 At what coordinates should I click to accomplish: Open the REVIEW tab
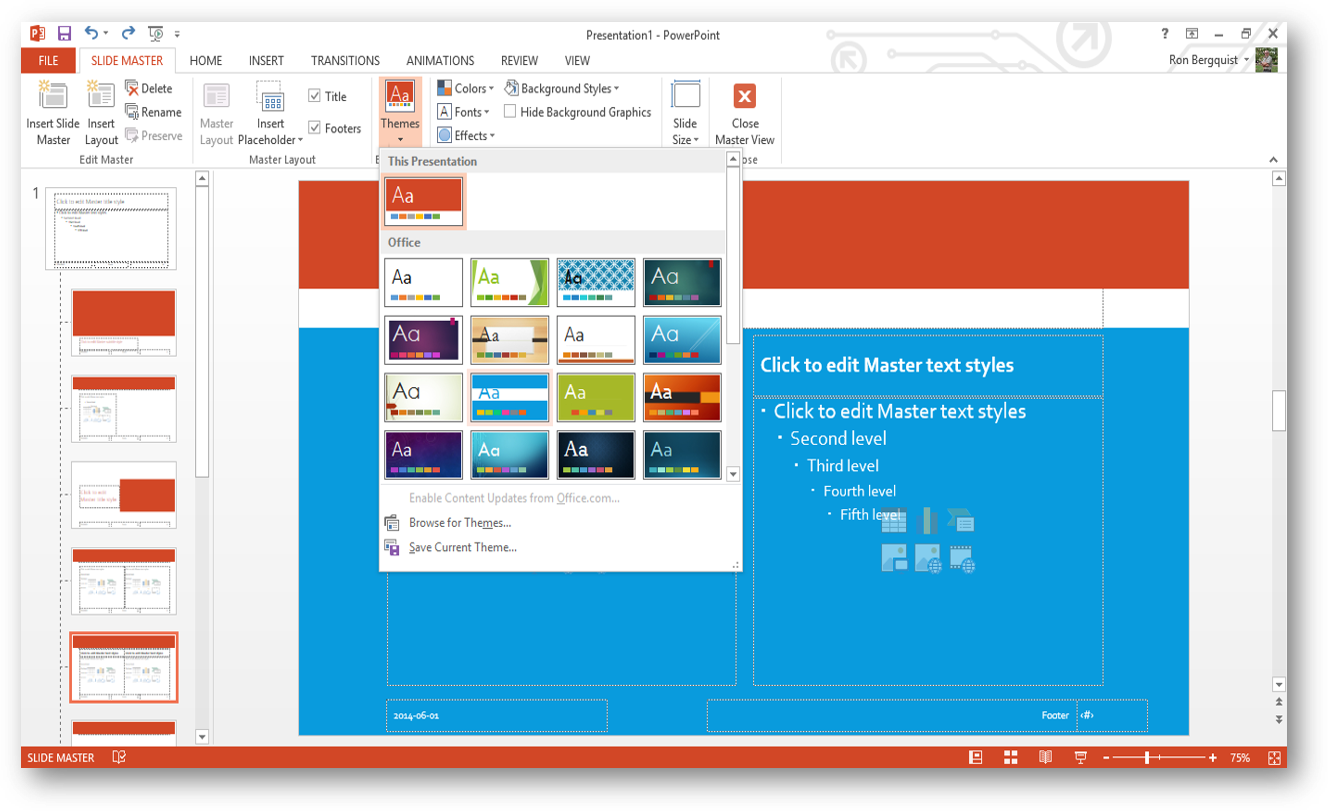coord(519,61)
